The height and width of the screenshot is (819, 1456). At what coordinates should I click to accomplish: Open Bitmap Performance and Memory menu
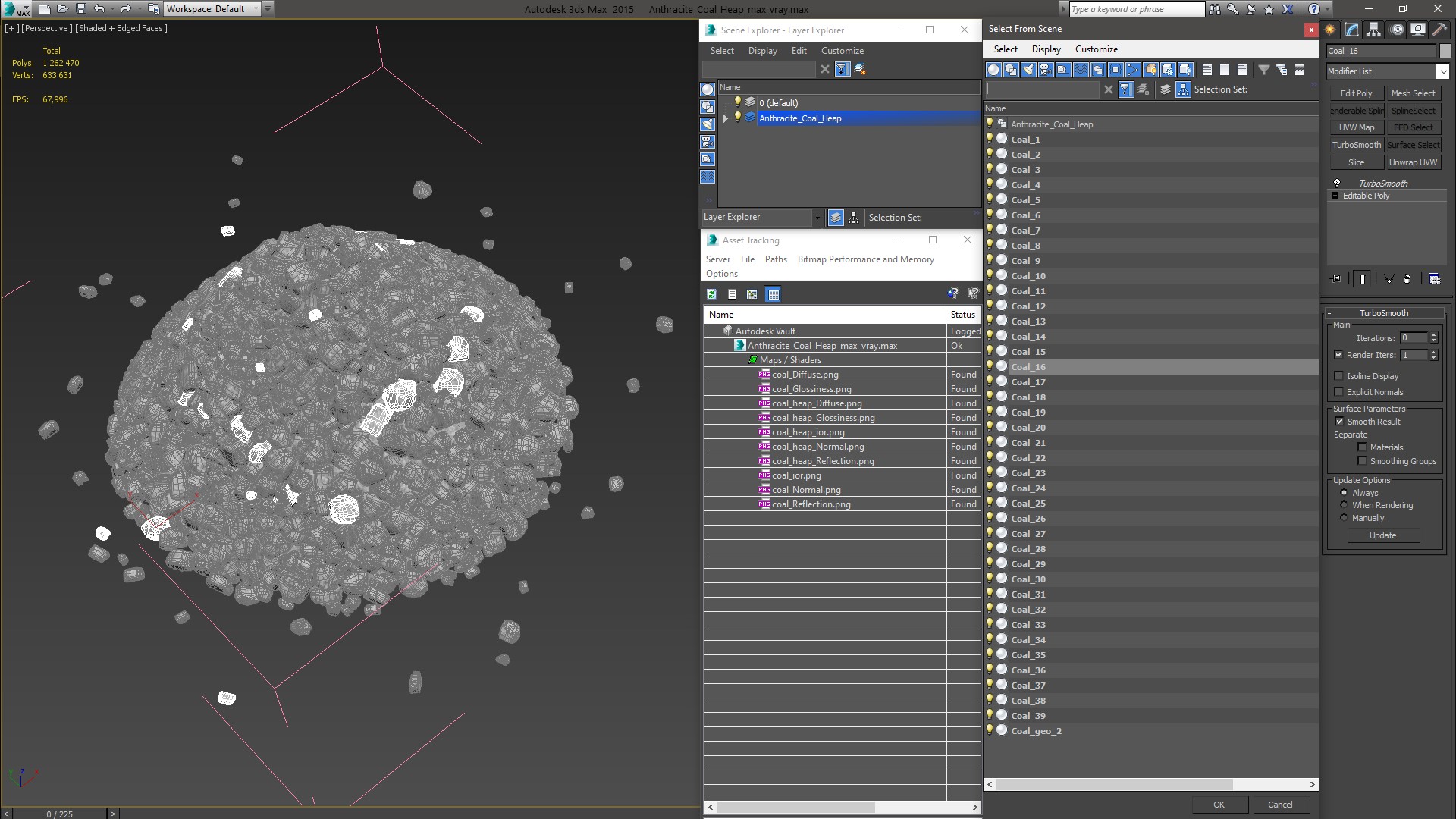coord(865,259)
